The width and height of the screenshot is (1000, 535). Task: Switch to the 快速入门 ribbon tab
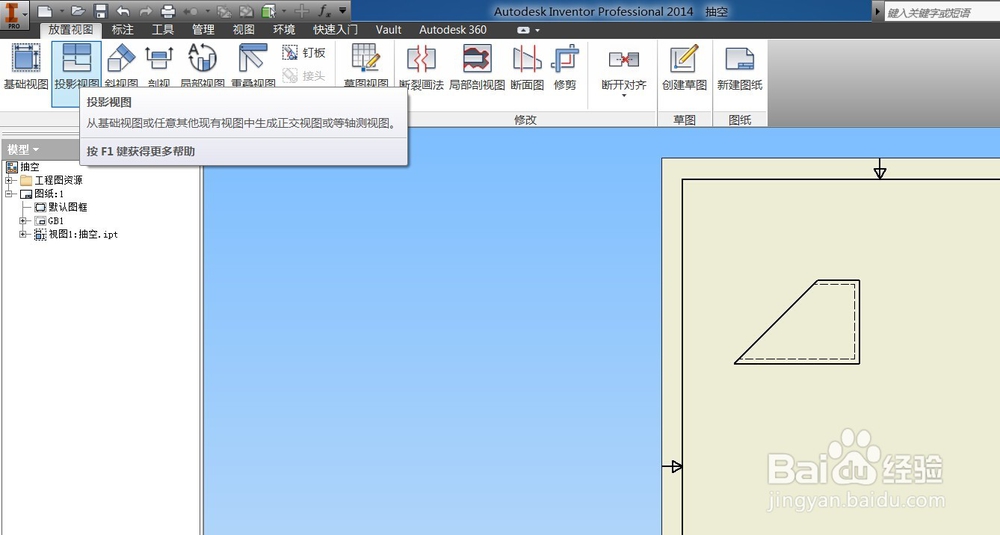pyautogui.click(x=335, y=29)
